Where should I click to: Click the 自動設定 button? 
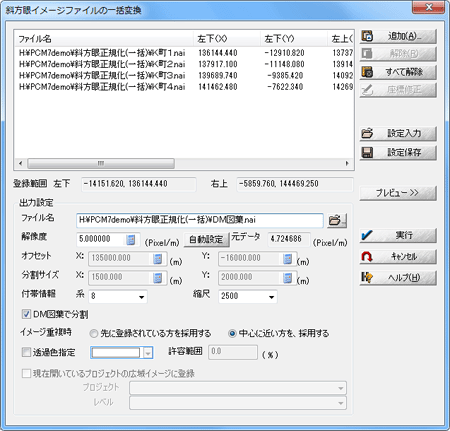206,239
